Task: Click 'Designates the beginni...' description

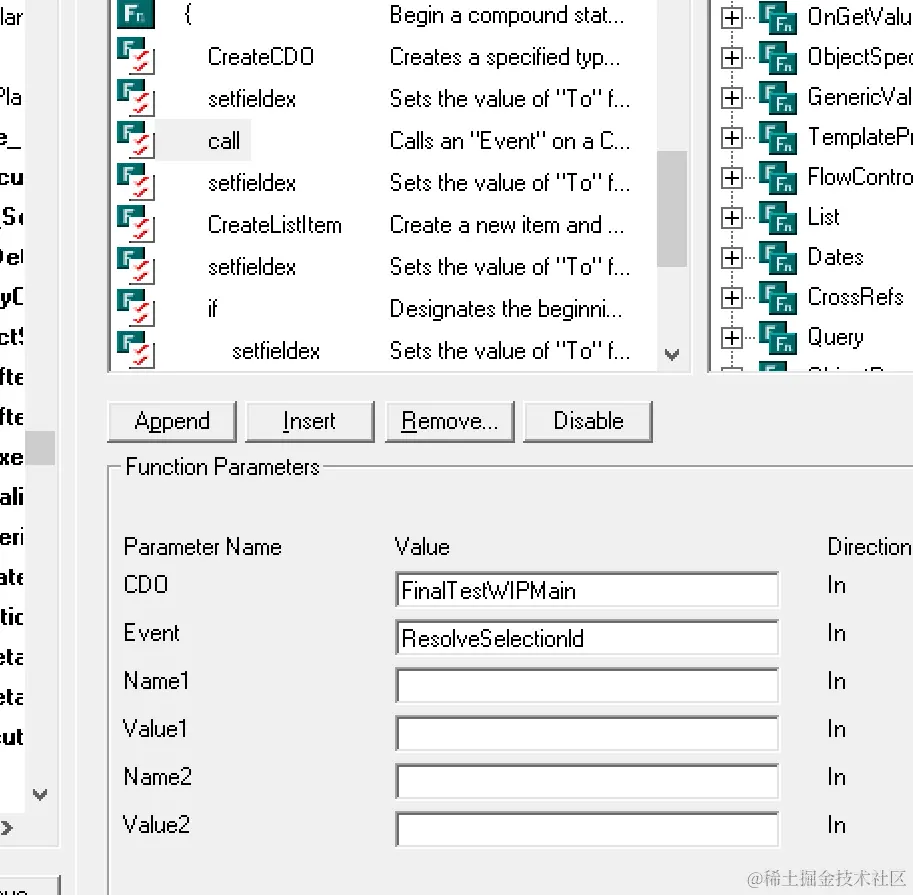Action: pyautogui.click(x=505, y=309)
